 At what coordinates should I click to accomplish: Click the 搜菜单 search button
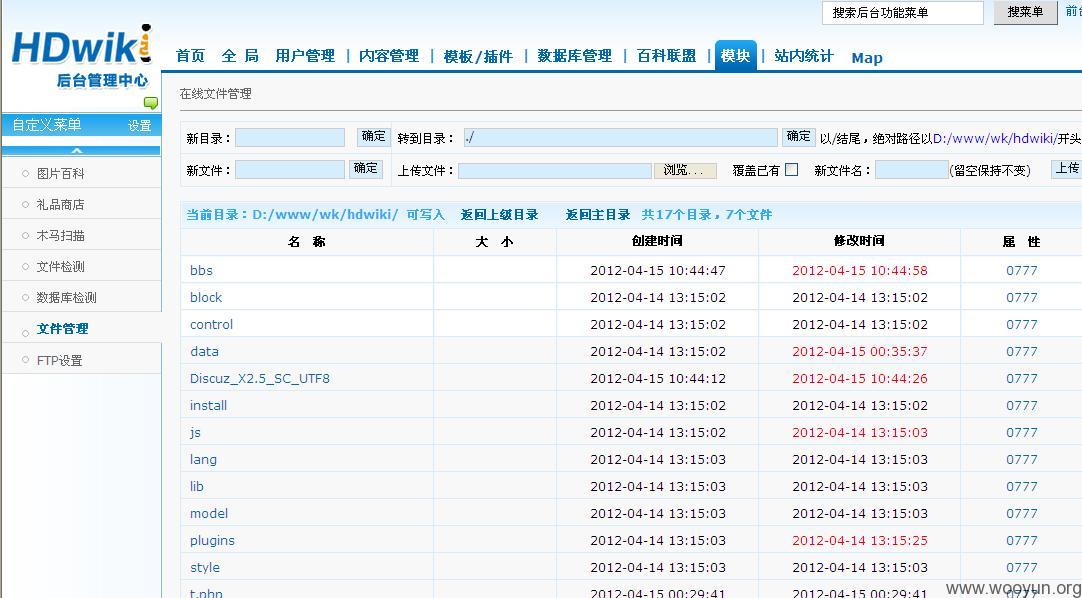click(1025, 12)
